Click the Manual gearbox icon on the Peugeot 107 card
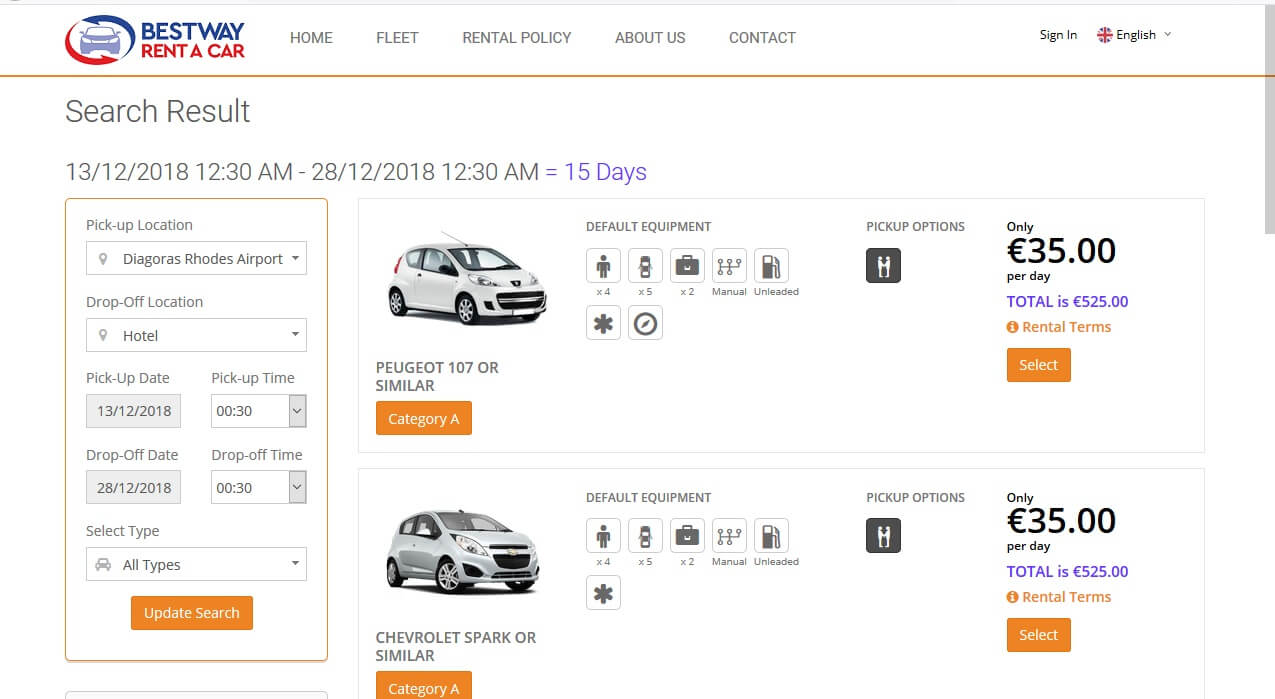The width and height of the screenshot is (1275, 699). point(729,266)
